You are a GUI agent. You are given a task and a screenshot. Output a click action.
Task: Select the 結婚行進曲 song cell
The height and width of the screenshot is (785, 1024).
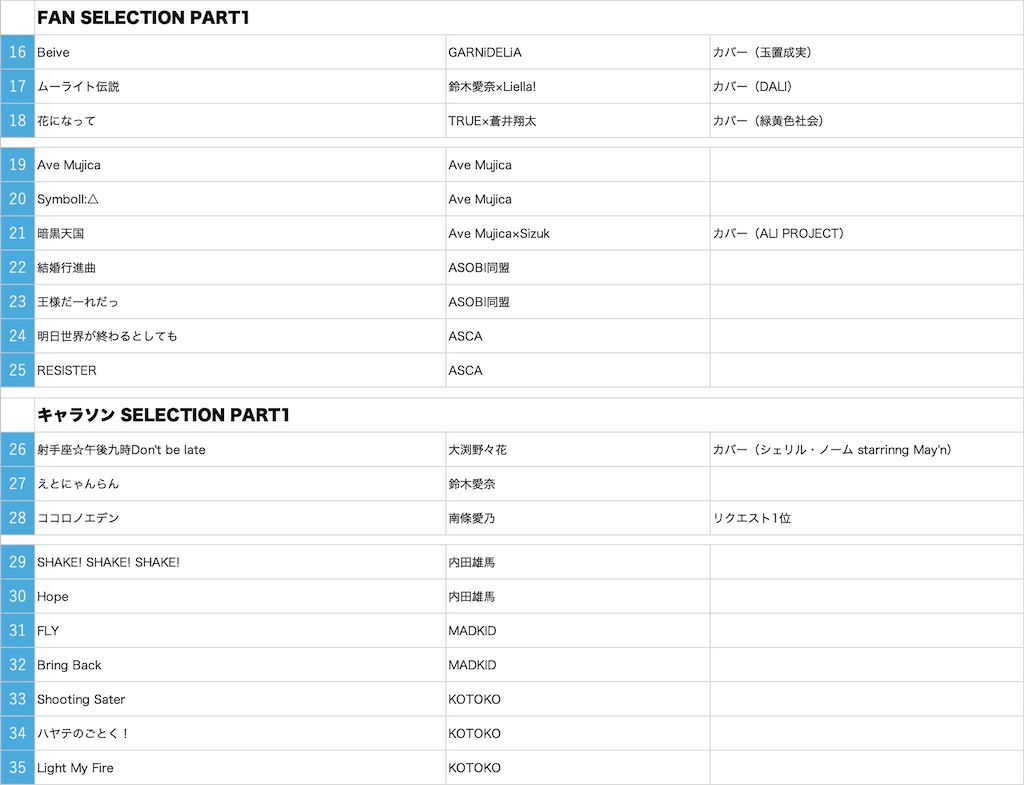pyautogui.click(x=240, y=267)
